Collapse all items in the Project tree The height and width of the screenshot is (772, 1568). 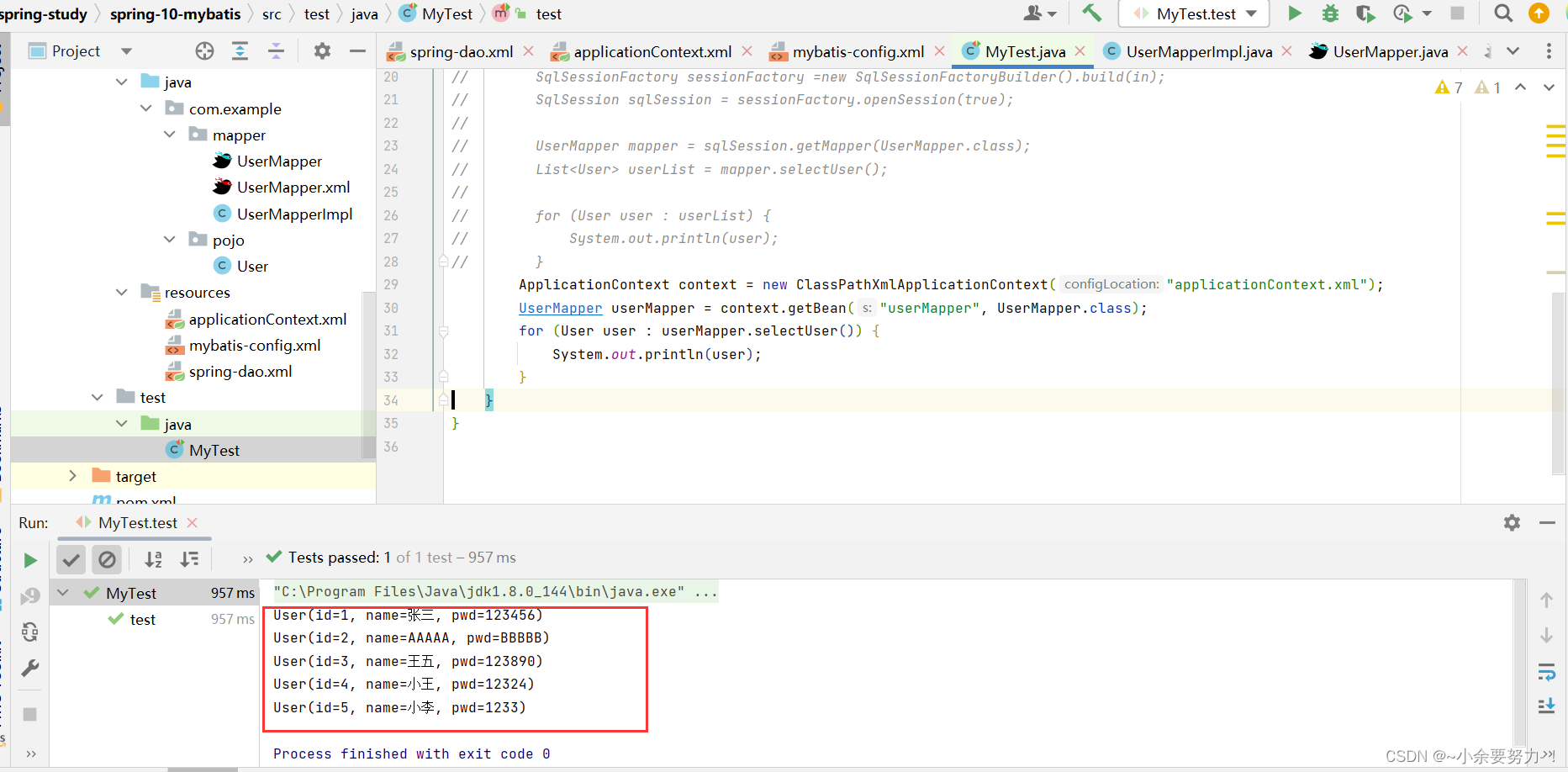(x=276, y=51)
